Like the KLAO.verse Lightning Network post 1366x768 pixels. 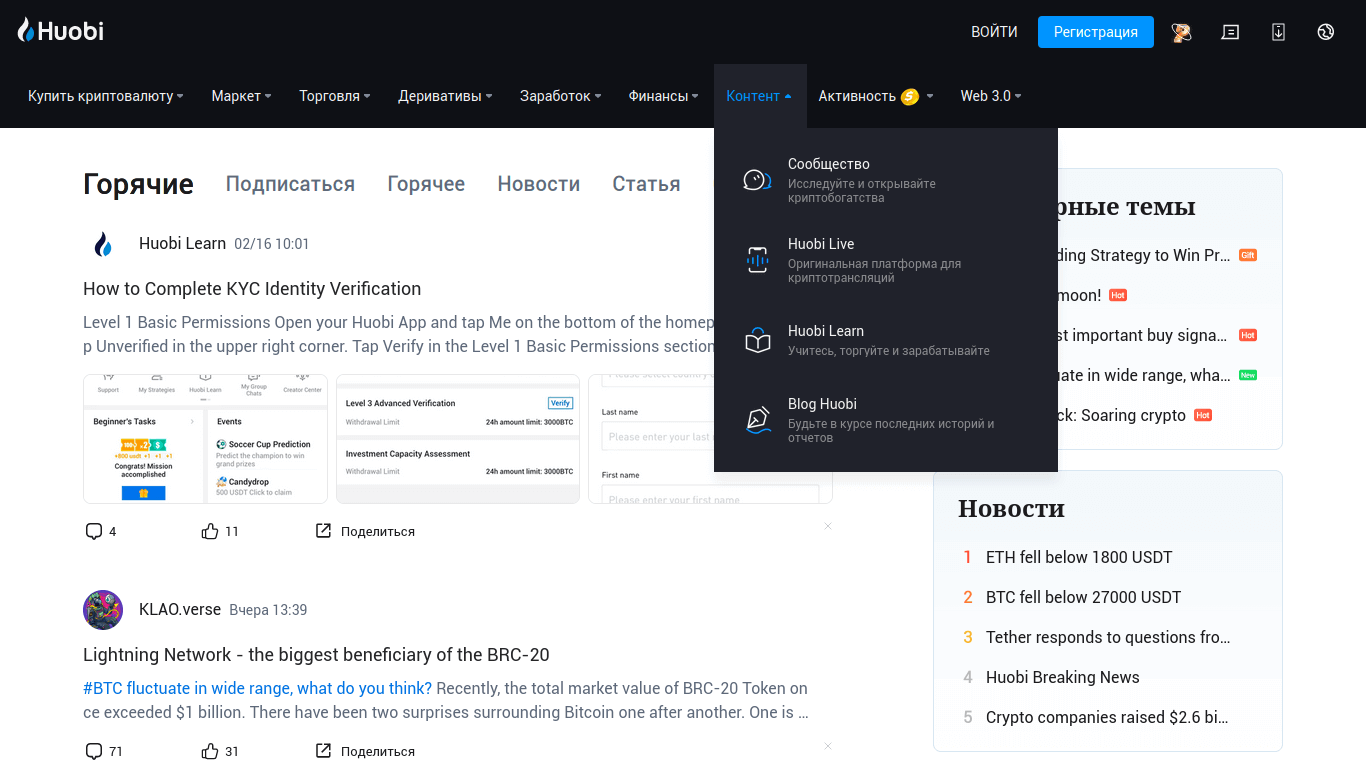coord(210,751)
